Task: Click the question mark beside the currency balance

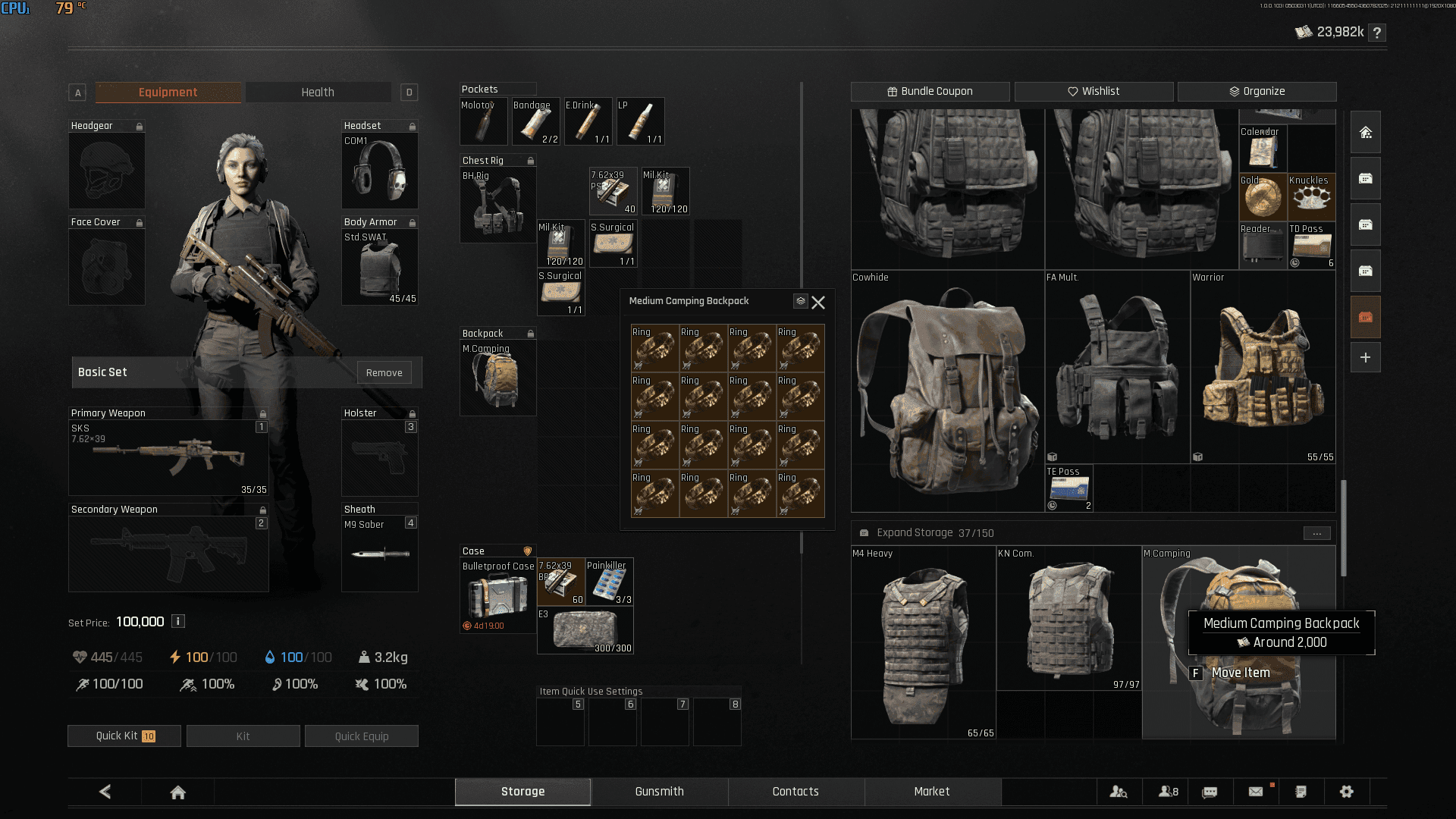Action: coord(1376,33)
